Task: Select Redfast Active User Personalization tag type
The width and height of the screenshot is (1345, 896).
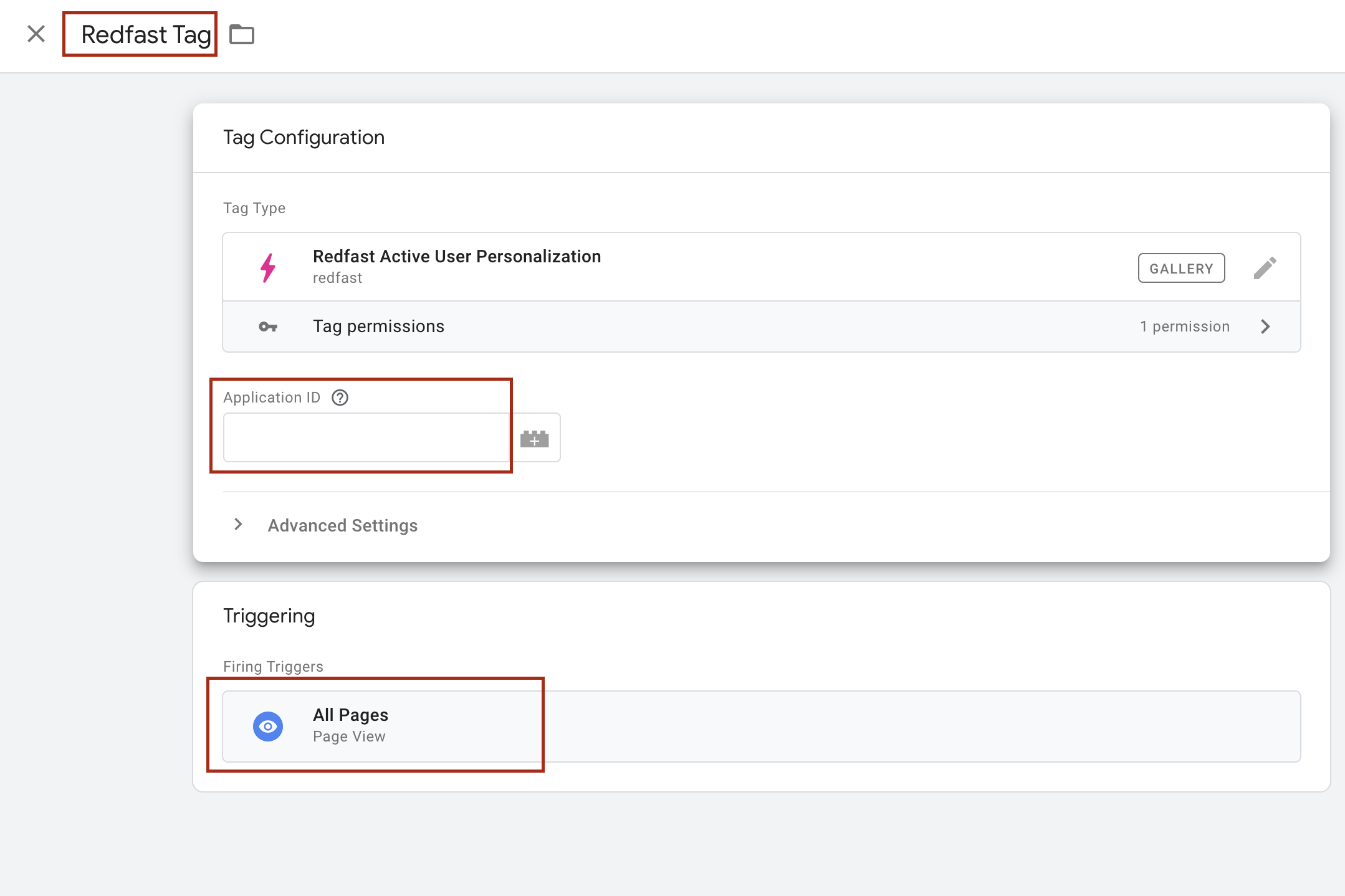Action: (761, 267)
